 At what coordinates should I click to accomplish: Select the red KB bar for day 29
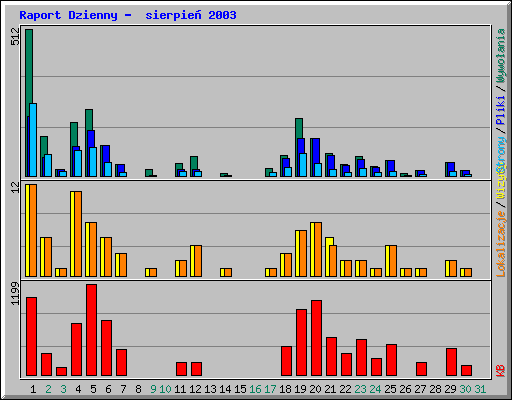tap(452, 362)
